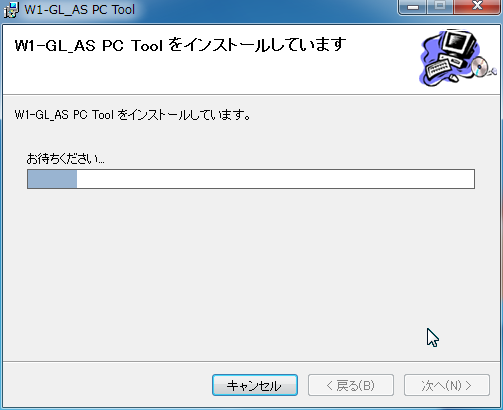Click the white header banner area
Screen dimensions: 503x410
tap(213, 59)
